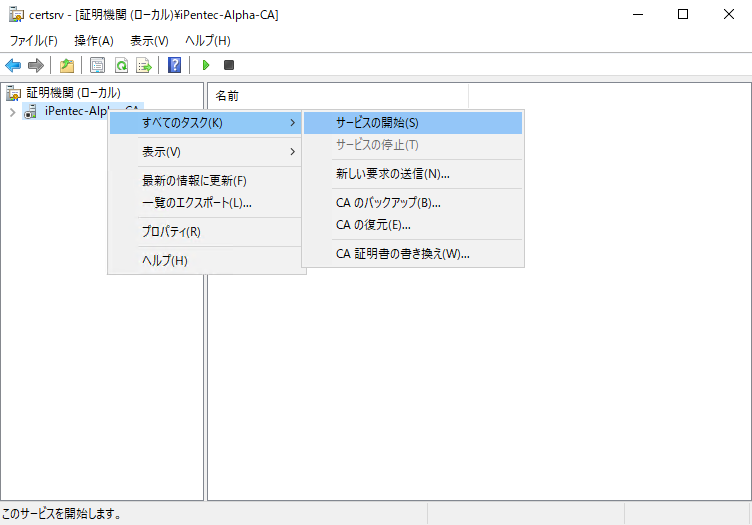Click the certsrv icon in the title bar
Screen dimensions: 752x525
(16, 14)
